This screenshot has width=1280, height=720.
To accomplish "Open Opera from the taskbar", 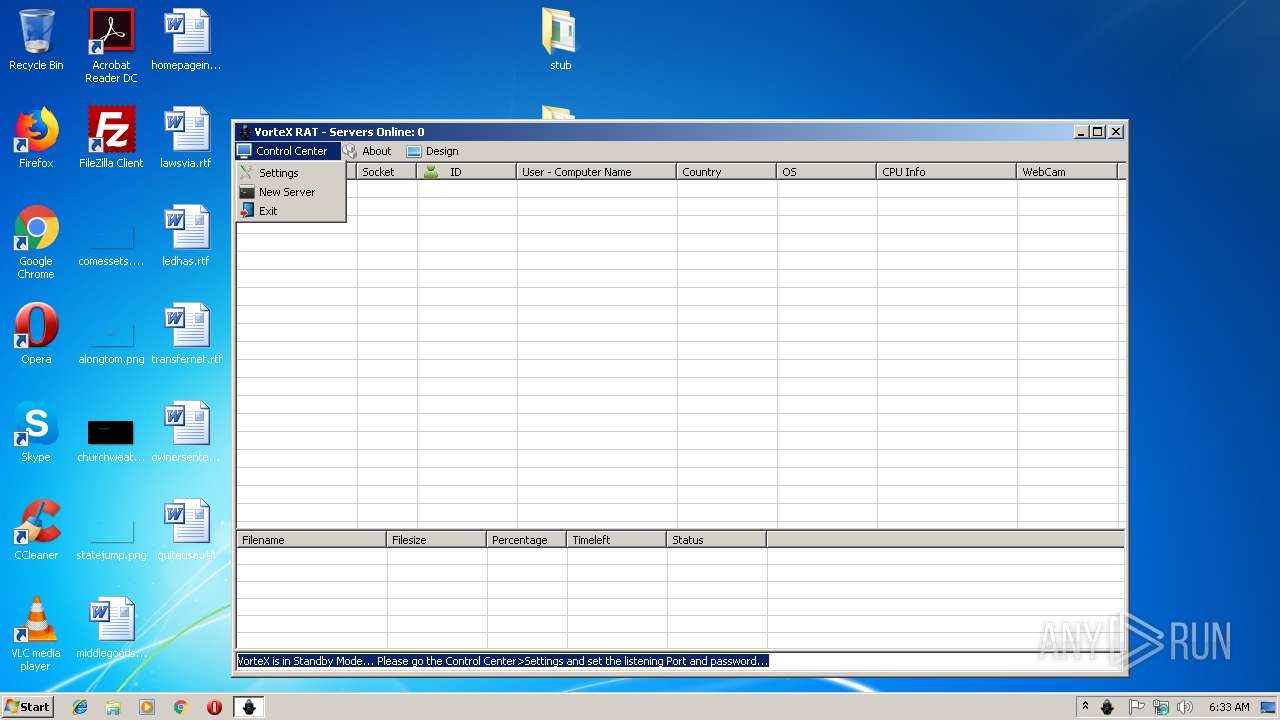I will 214,707.
